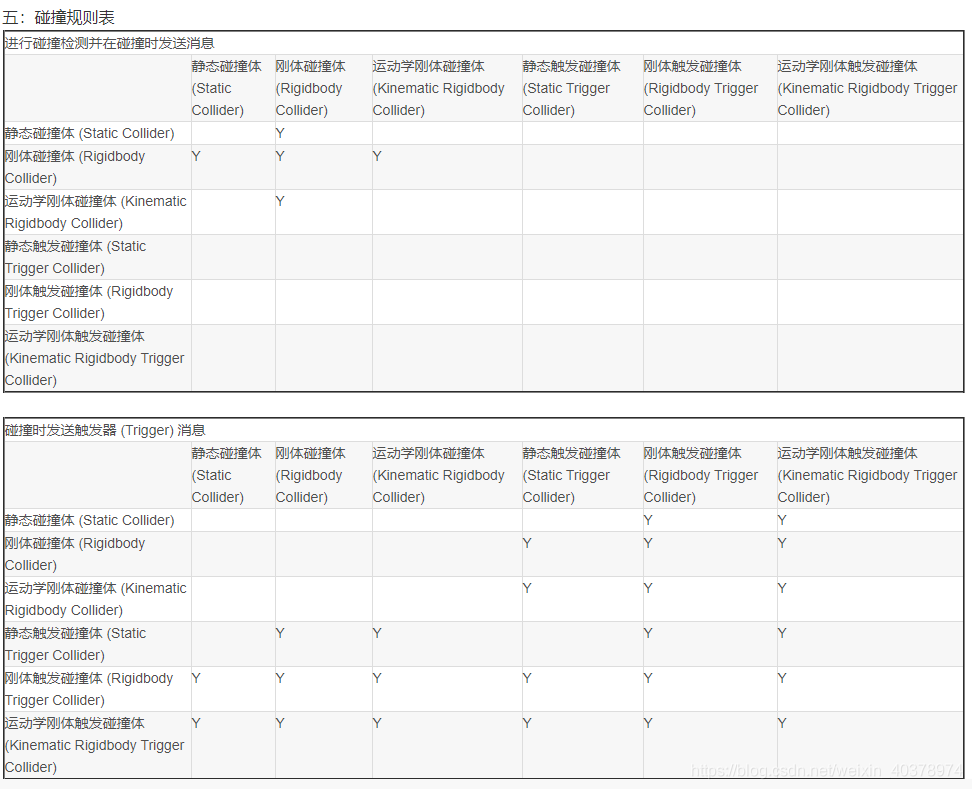Trigger table: Y at Kinematic Rigidbody Collider row, Kinematic Trigger column

tap(782, 588)
